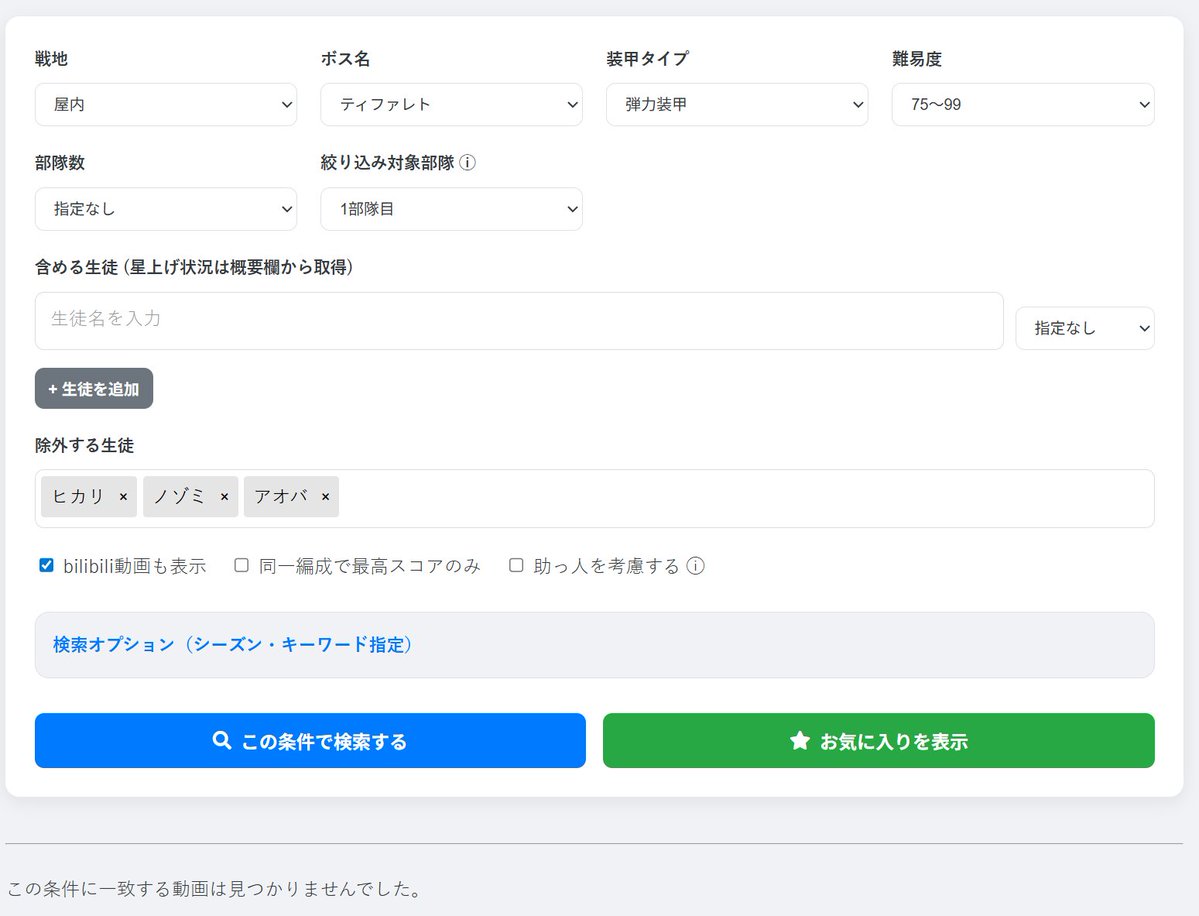The image size is (1199, 916).
Task: Show favorites via お気に入りを表示
Action: coord(878,740)
